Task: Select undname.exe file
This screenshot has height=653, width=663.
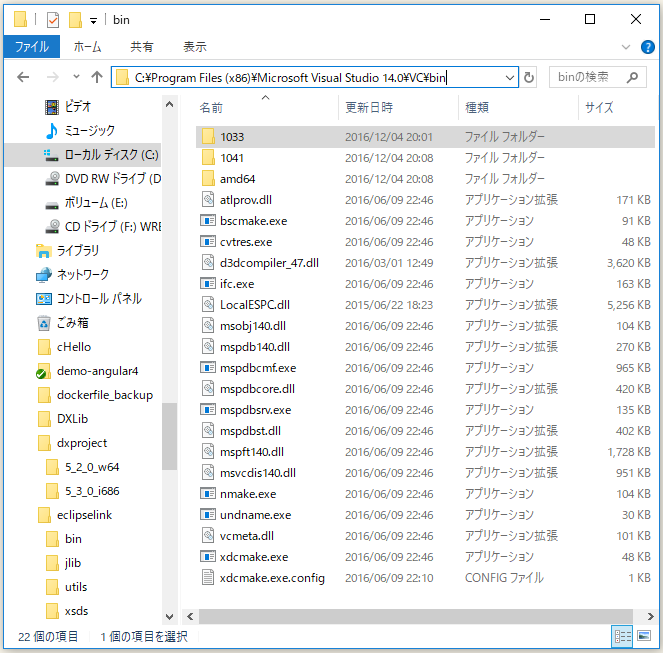Action: [425, 515]
